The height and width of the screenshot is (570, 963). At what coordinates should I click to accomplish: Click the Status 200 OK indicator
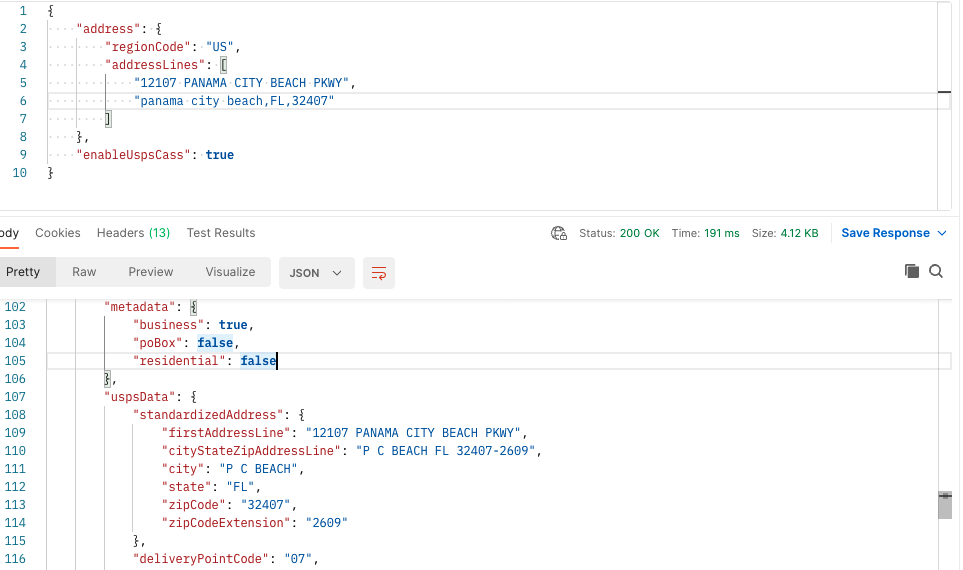pyautogui.click(x=620, y=233)
